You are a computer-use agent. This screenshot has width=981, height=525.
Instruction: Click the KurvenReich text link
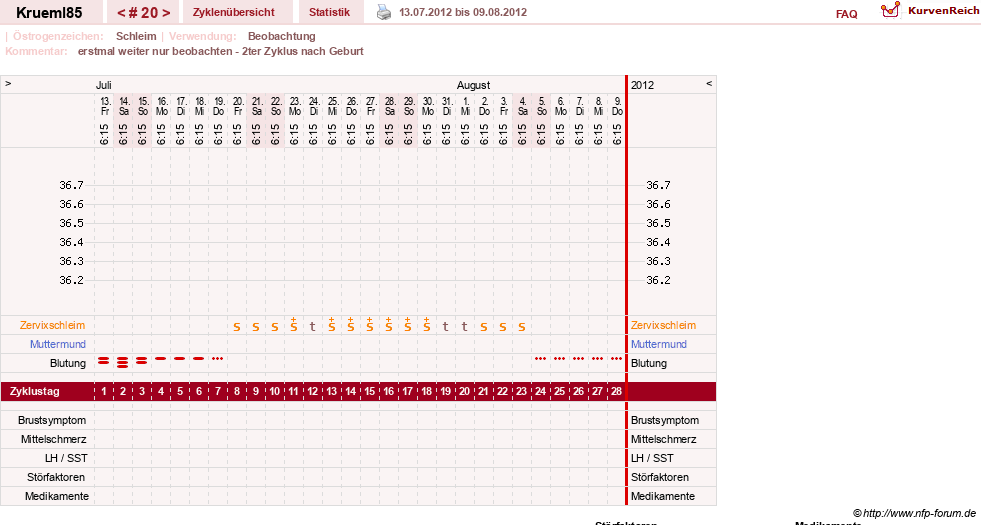pyautogui.click(x=943, y=11)
